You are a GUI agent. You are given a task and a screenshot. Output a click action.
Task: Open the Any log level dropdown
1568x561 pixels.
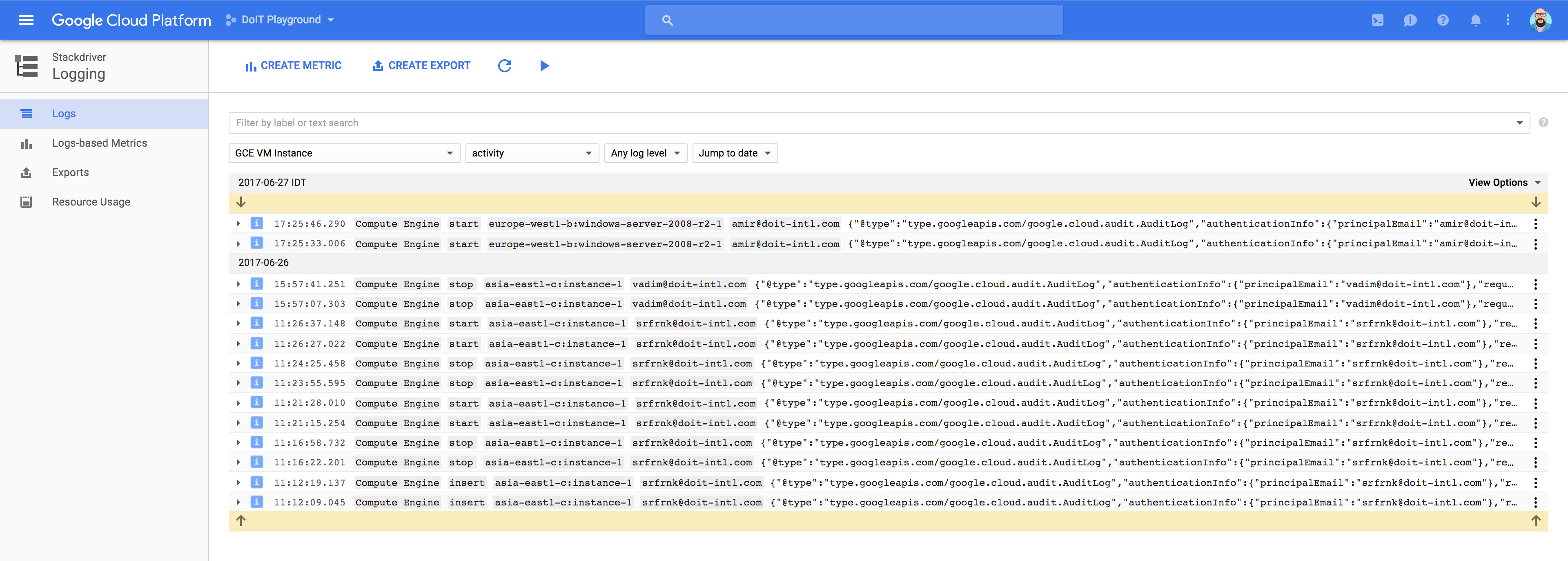coord(645,153)
